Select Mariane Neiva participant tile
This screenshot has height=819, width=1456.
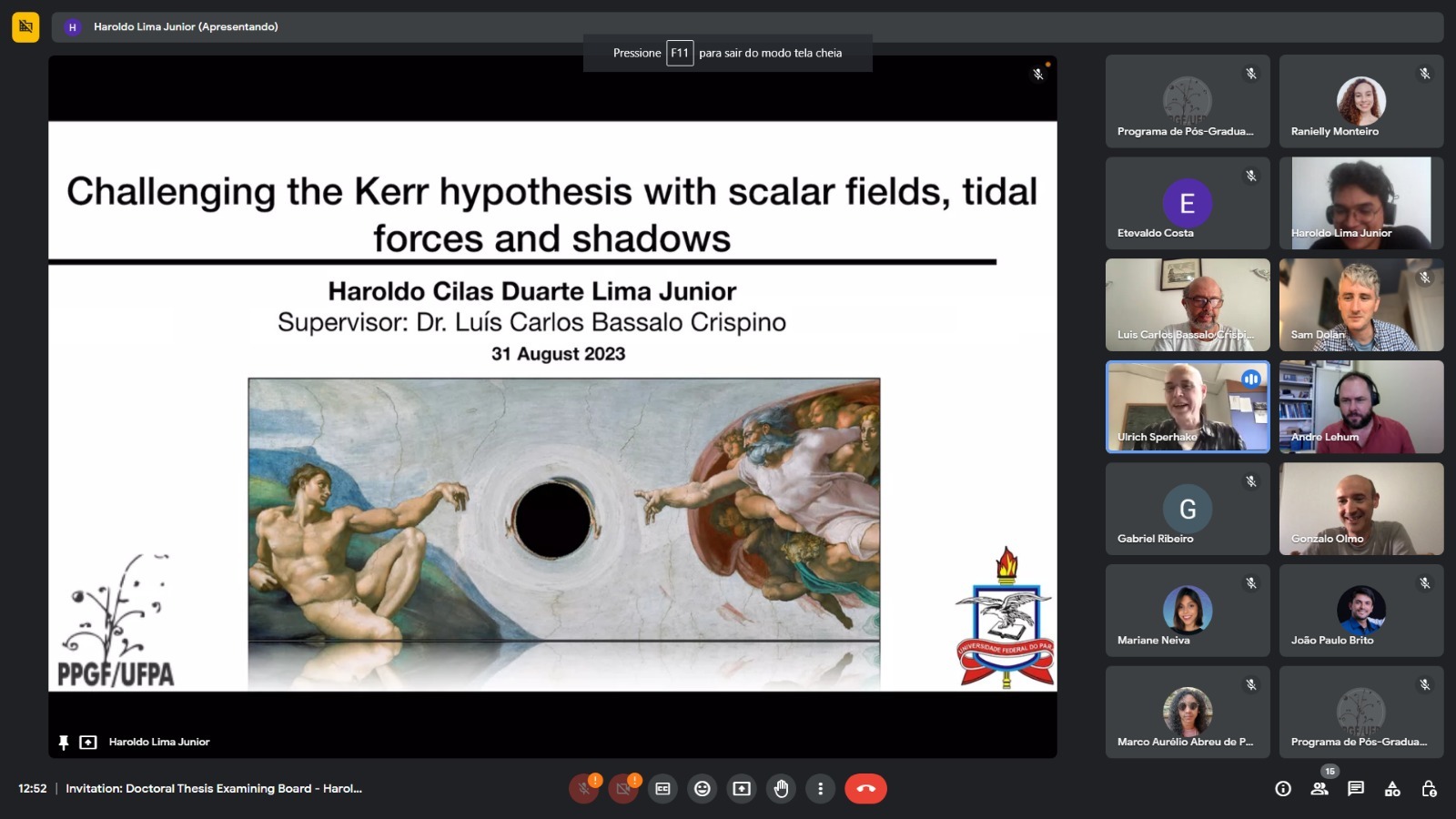[x=1188, y=611]
